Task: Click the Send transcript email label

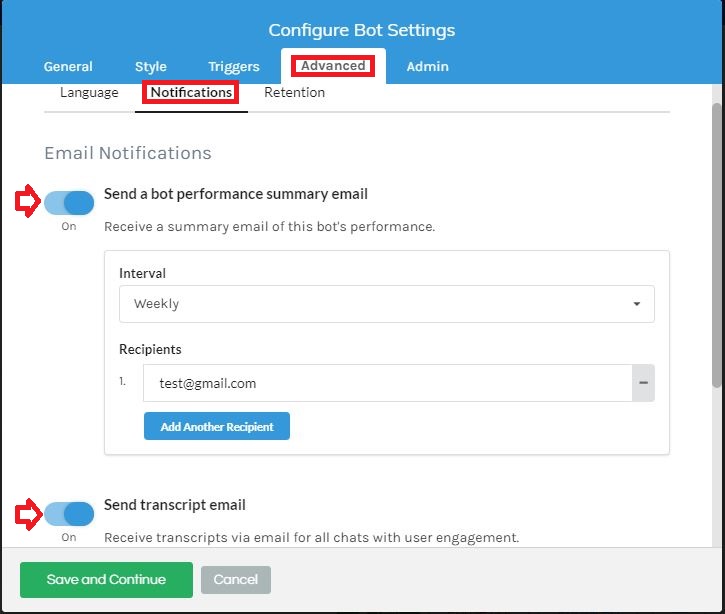Action: pyautogui.click(x=175, y=505)
